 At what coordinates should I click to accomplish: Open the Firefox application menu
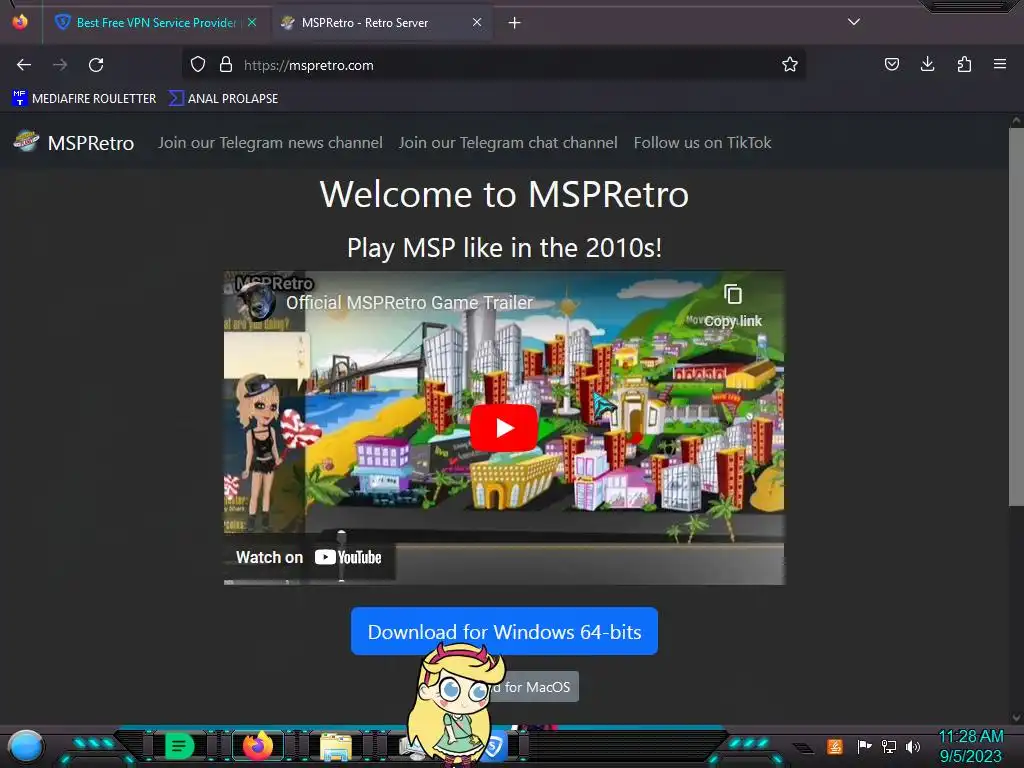click(x=1000, y=65)
